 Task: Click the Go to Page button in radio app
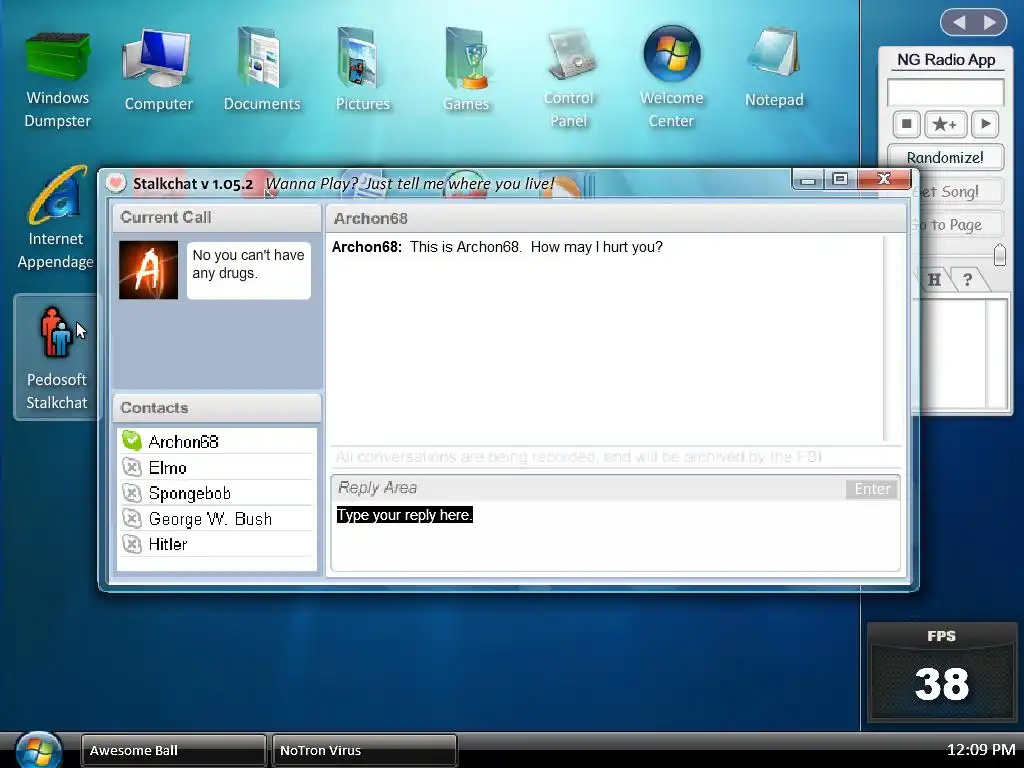(957, 225)
